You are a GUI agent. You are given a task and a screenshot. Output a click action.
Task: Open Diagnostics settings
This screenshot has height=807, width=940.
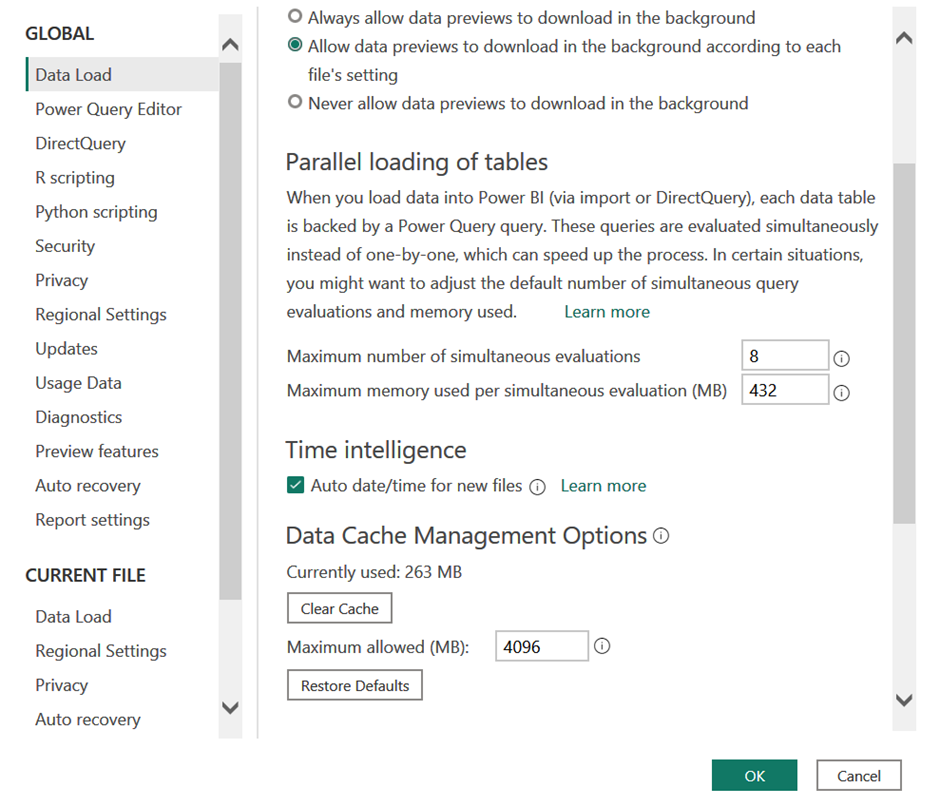coord(79,417)
